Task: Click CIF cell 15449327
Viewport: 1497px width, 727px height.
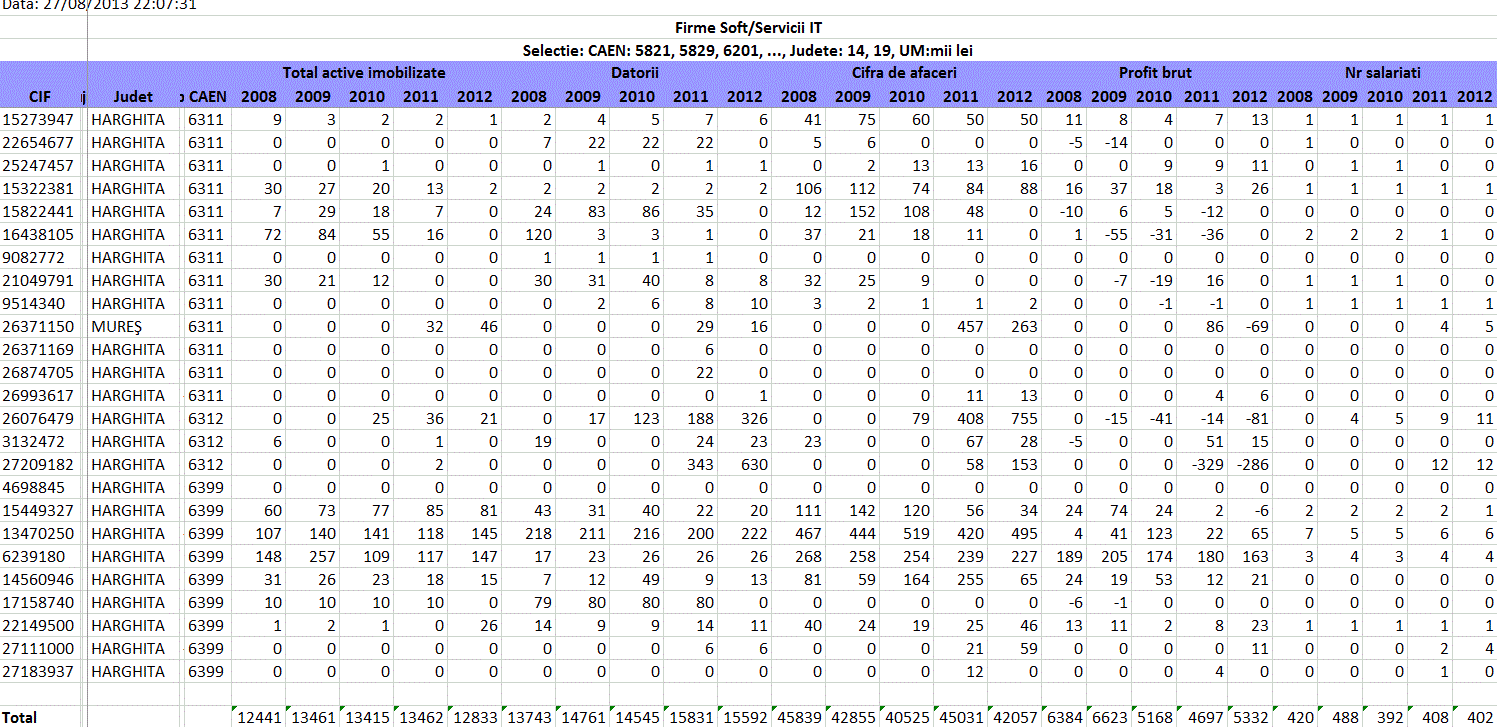Action: coord(39,510)
